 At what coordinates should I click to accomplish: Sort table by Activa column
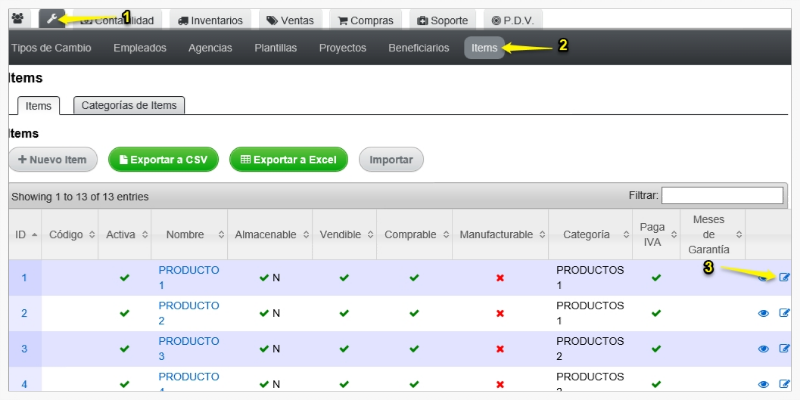(x=124, y=235)
